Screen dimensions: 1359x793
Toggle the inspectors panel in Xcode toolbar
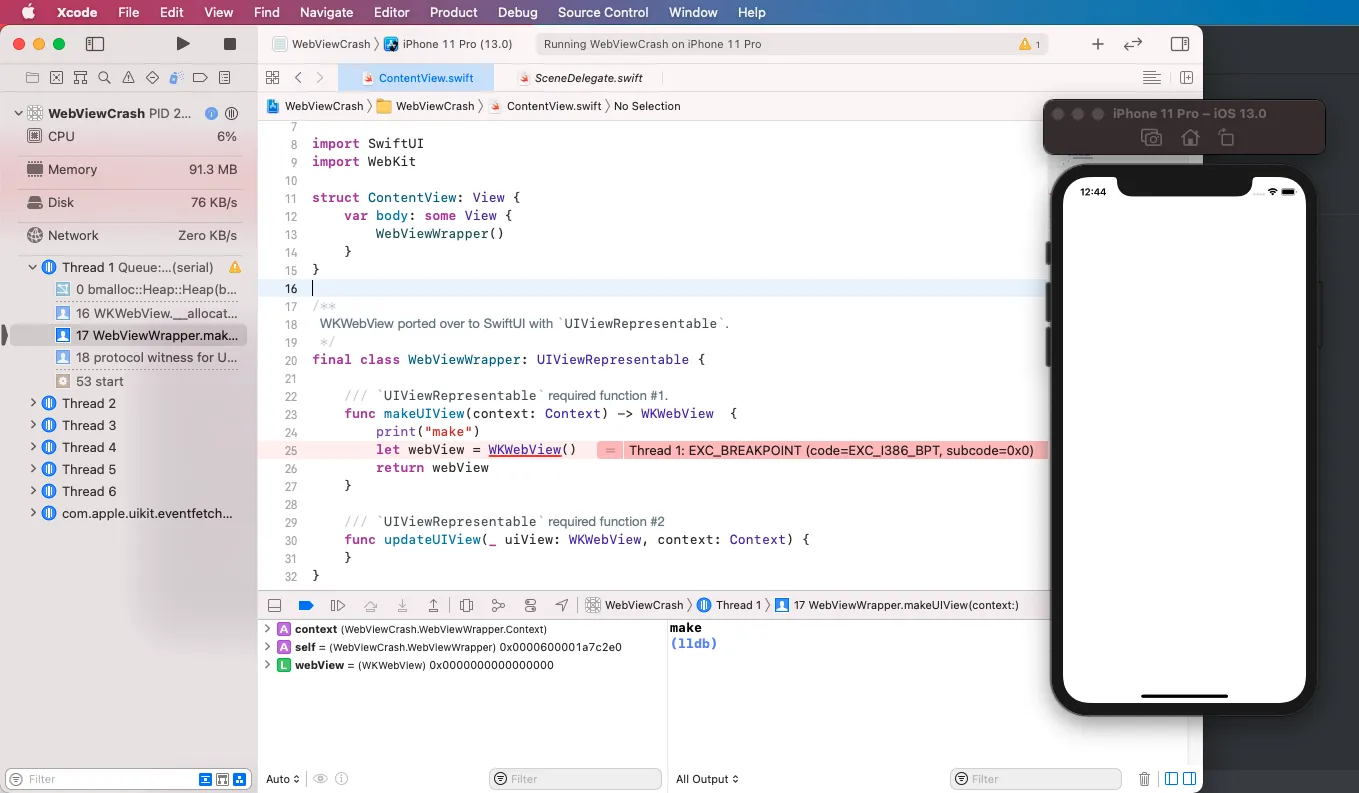coord(1180,44)
